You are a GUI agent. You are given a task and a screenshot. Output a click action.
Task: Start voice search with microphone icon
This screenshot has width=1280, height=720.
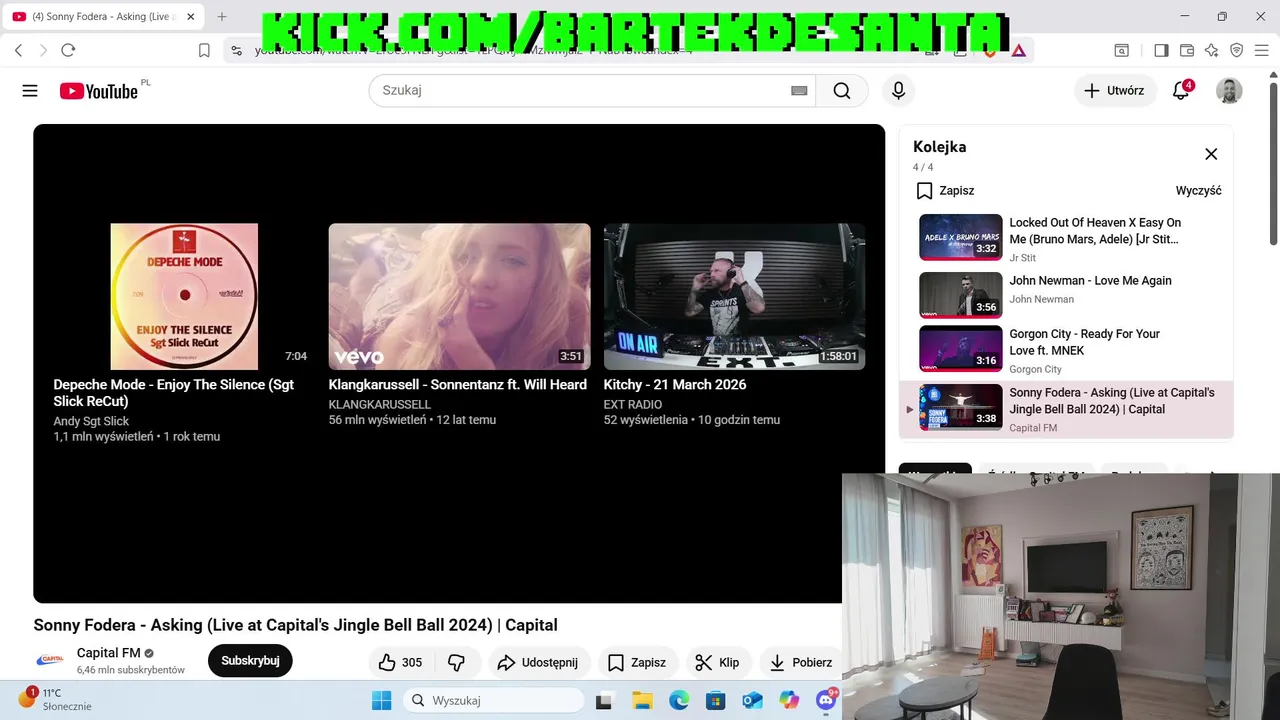[898, 90]
